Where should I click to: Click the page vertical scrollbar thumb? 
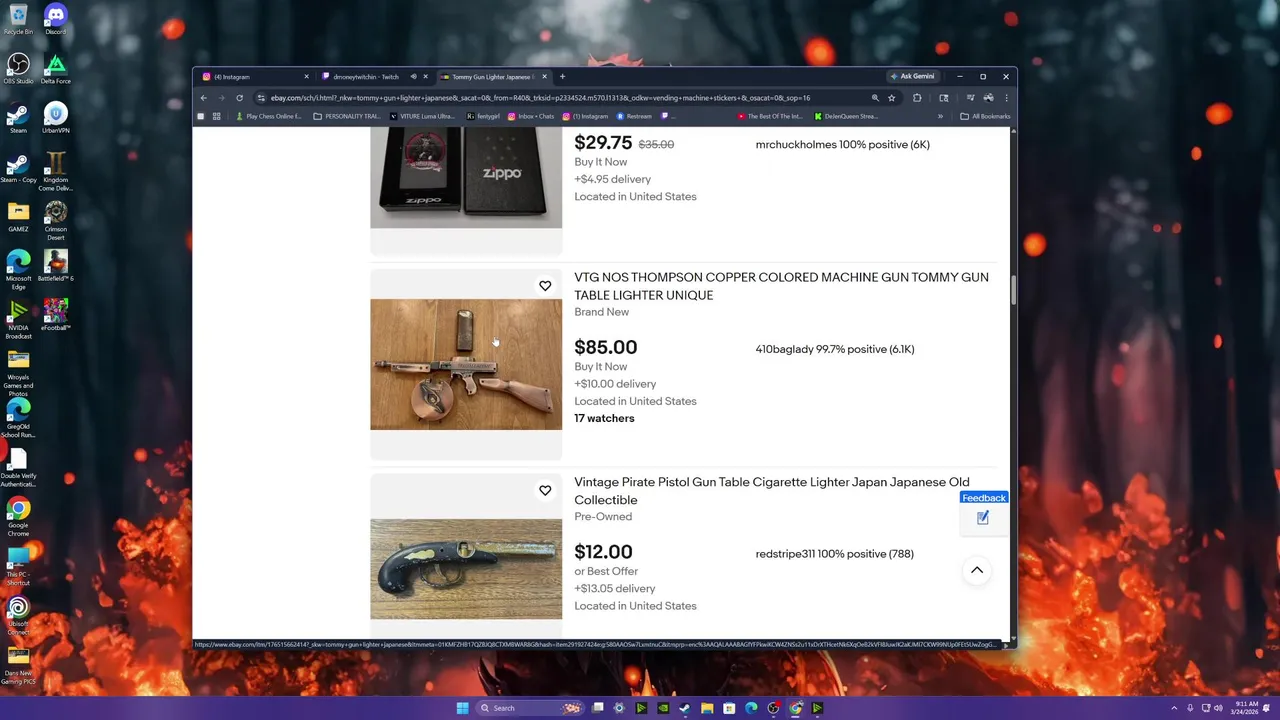coord(1013,291)
